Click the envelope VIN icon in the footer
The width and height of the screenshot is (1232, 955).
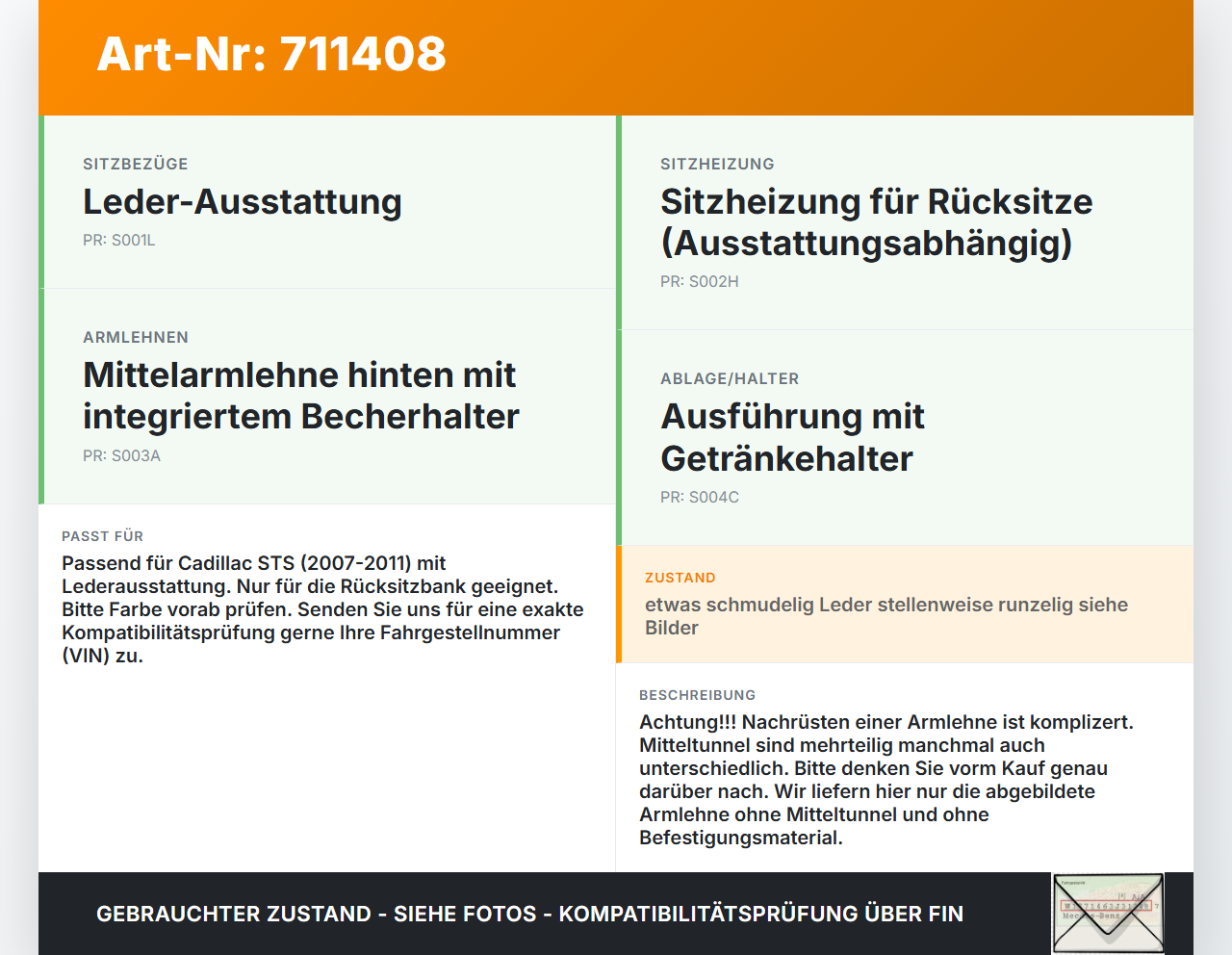click(1108, 914)
